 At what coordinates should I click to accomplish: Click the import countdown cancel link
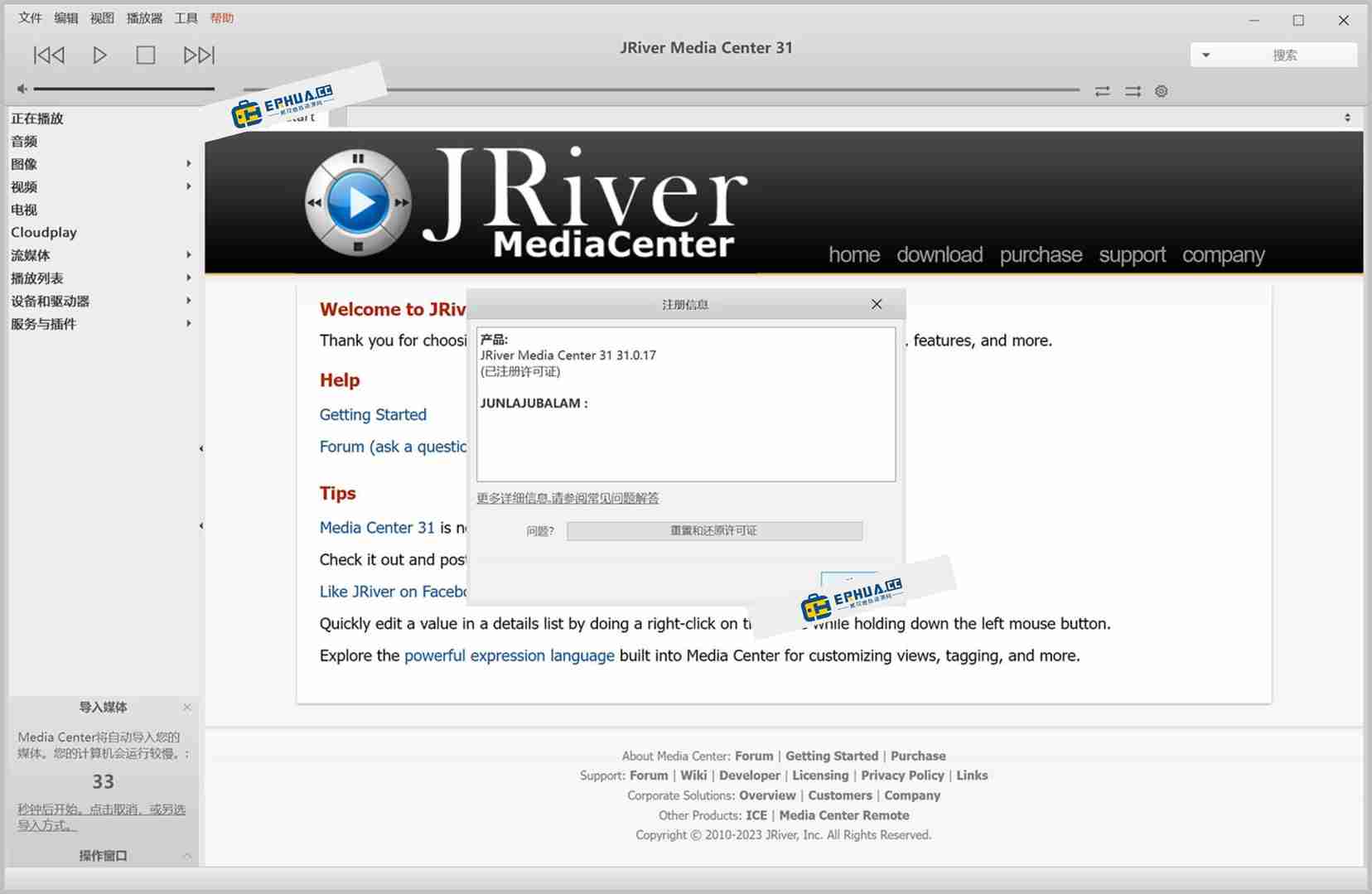(101, 817)
